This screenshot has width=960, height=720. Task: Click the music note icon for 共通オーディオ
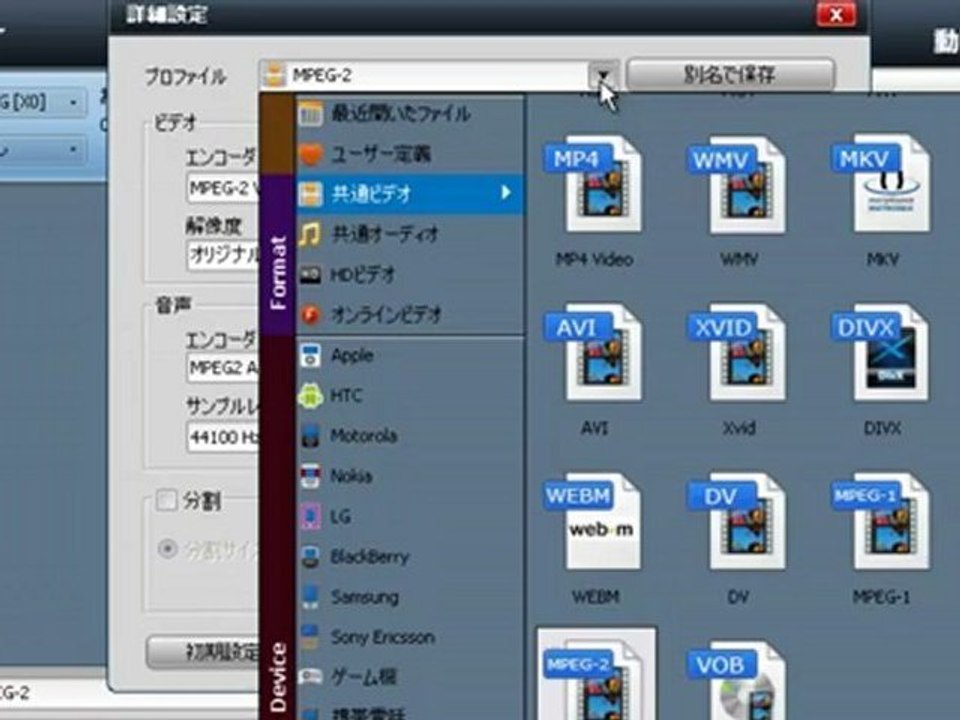tap(310, 234)
